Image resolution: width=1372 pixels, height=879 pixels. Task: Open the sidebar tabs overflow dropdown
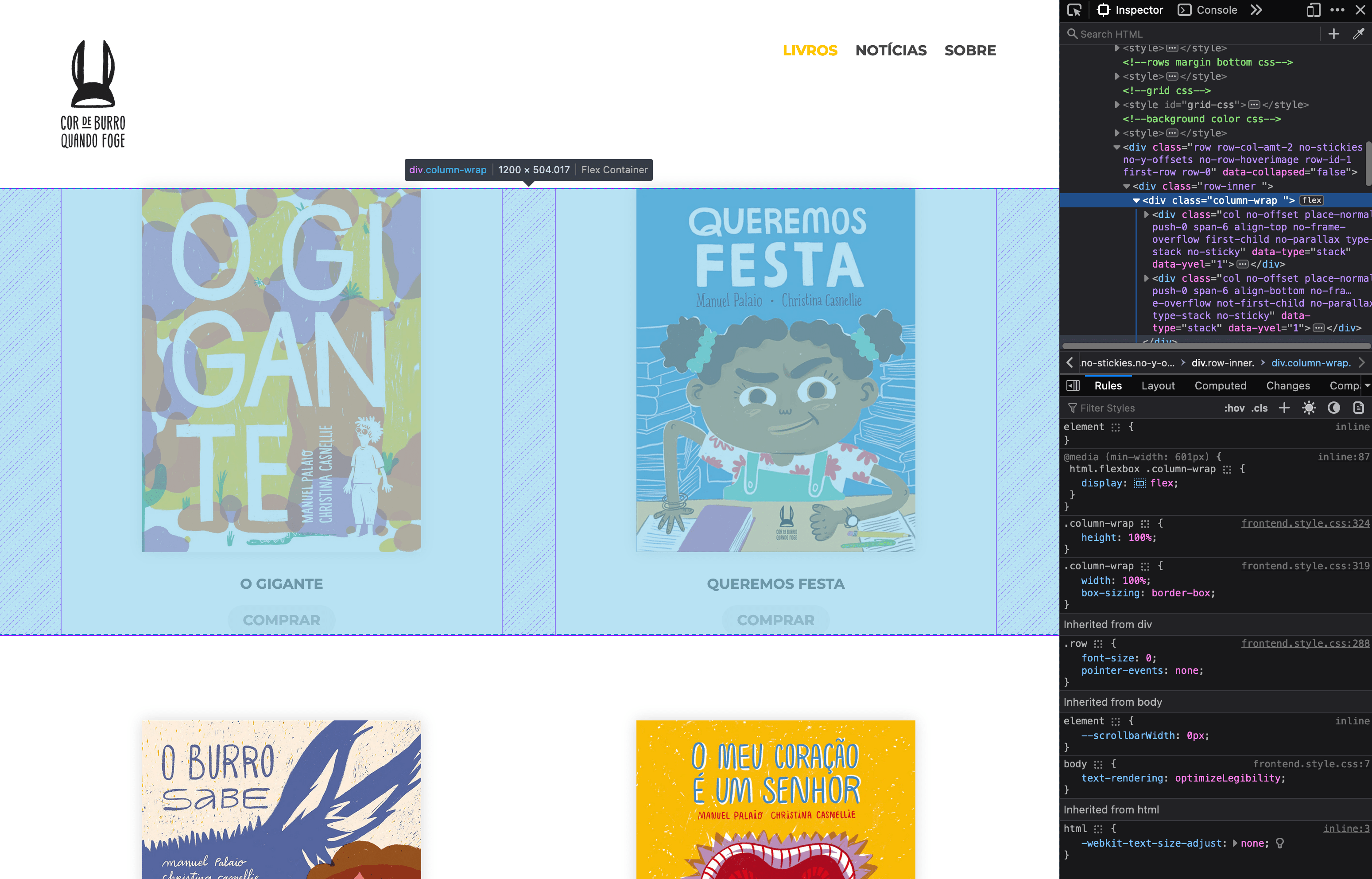[1367, 385]
